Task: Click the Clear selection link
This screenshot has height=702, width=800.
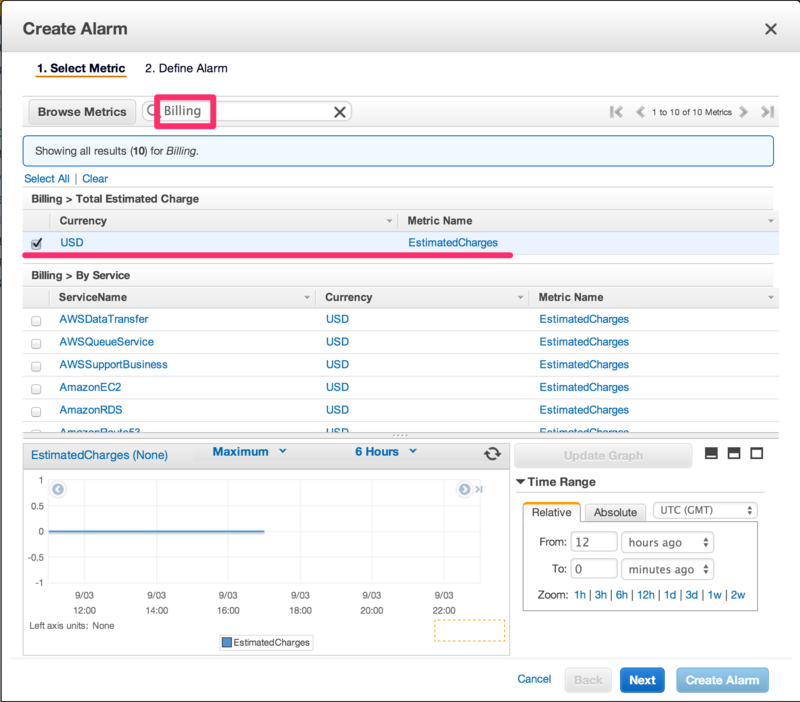Action: tap(95, 179)
